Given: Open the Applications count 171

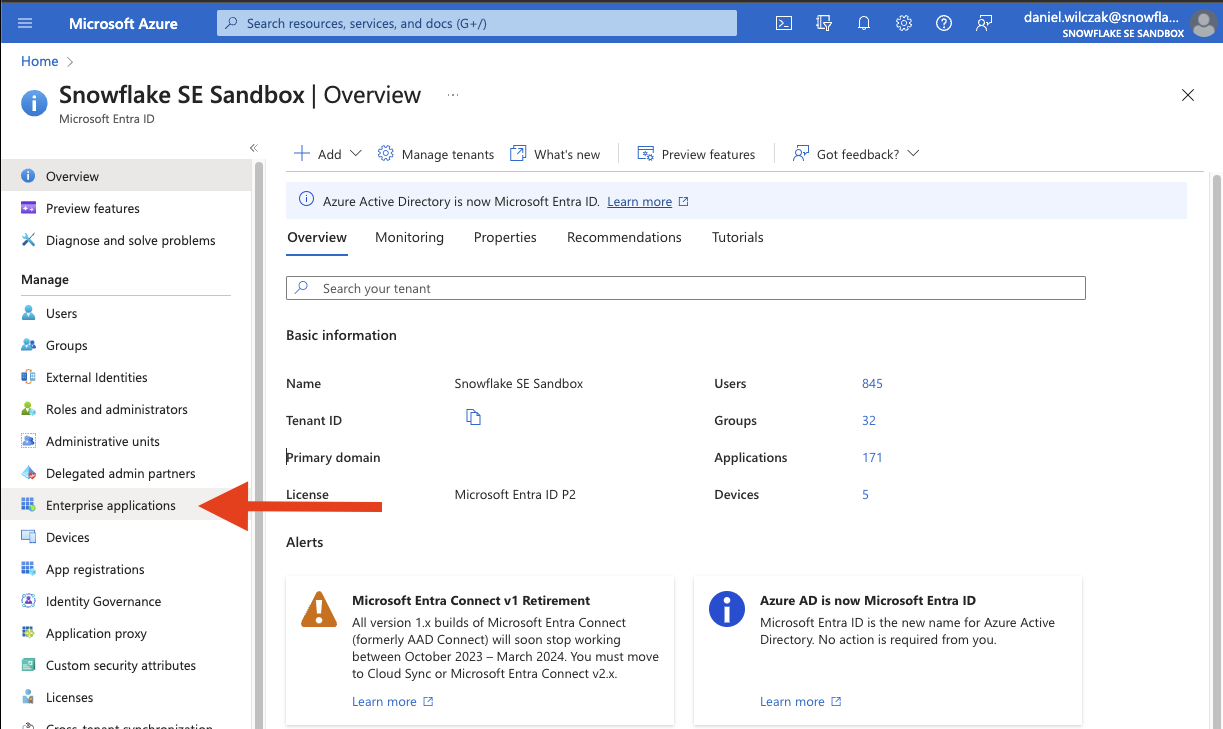Looking at the screenshot, I should [x=872, y=458].
